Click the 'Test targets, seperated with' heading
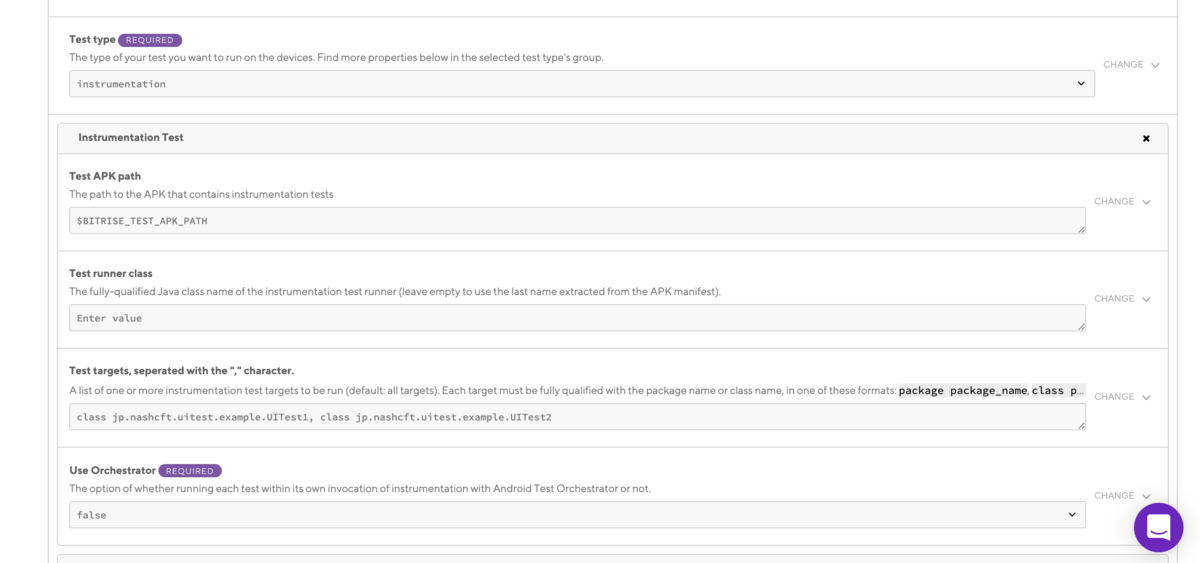This screenshot has height=563, width=1200. pyautogui.click(x=181, y=371)
